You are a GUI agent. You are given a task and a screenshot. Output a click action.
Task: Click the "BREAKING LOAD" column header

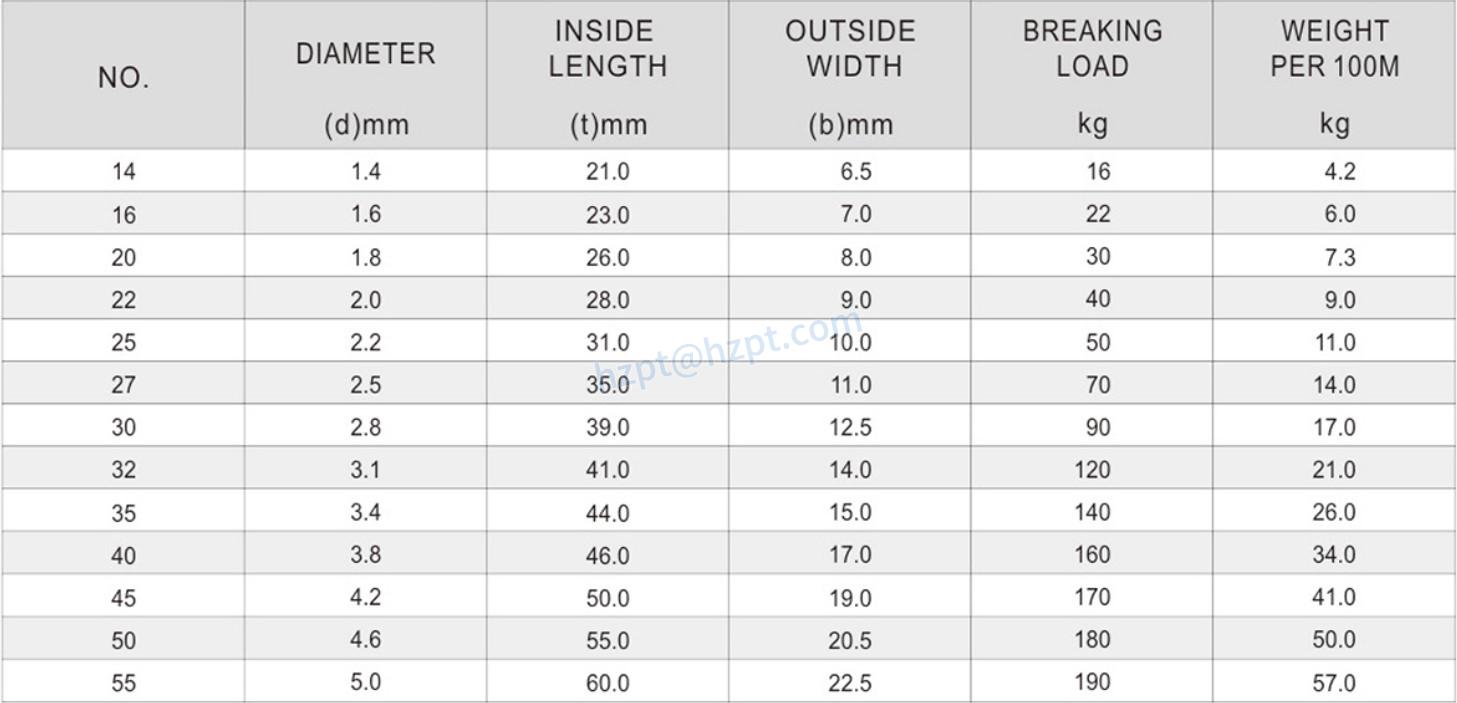pyautogui.click(x=1092, y=49)
